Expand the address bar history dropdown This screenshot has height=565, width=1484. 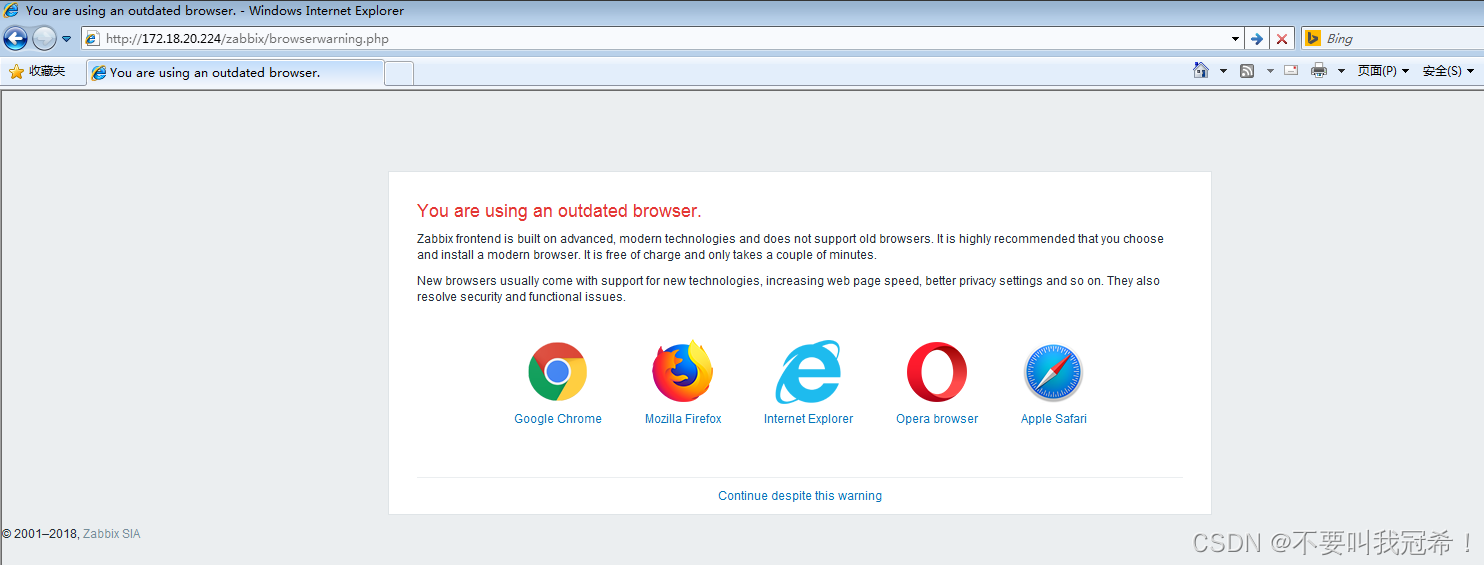coord(1236,39)
